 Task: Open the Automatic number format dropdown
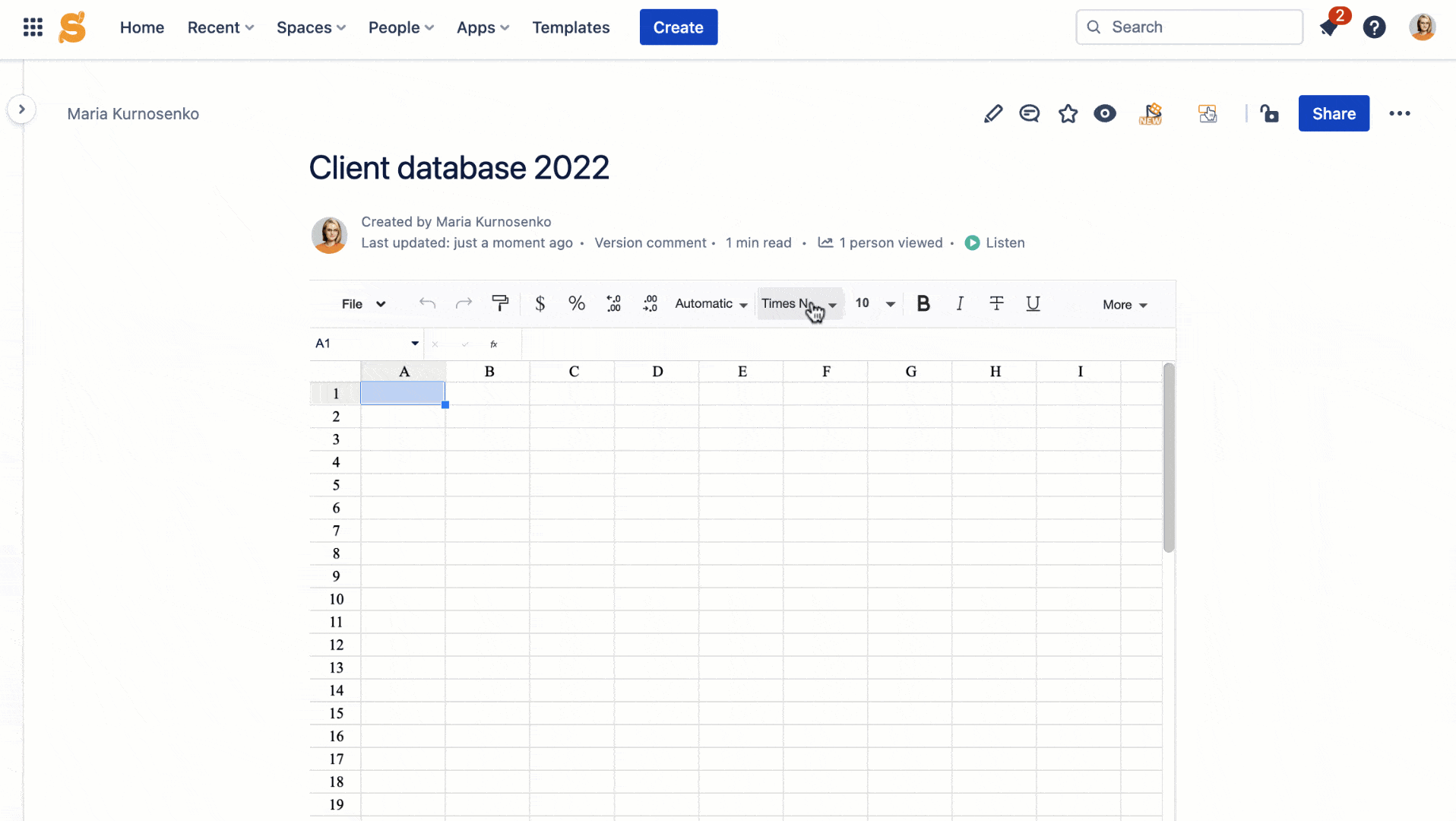coord(711,304)
